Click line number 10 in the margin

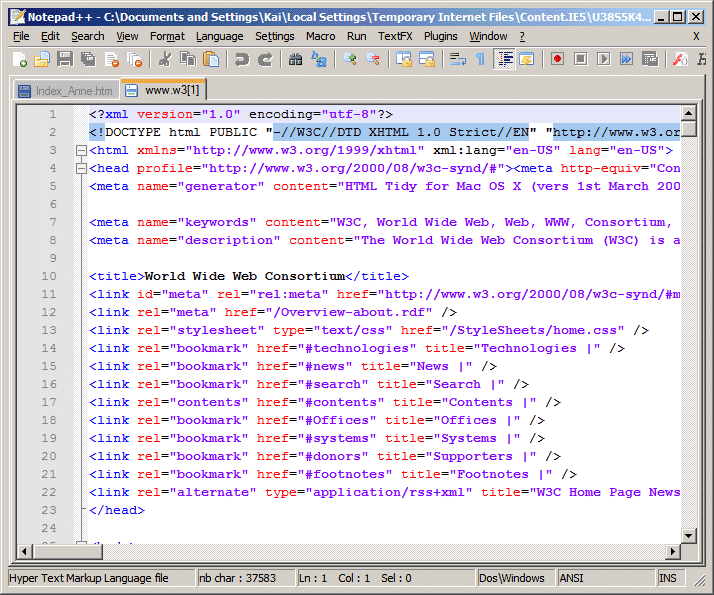(49, 276)
